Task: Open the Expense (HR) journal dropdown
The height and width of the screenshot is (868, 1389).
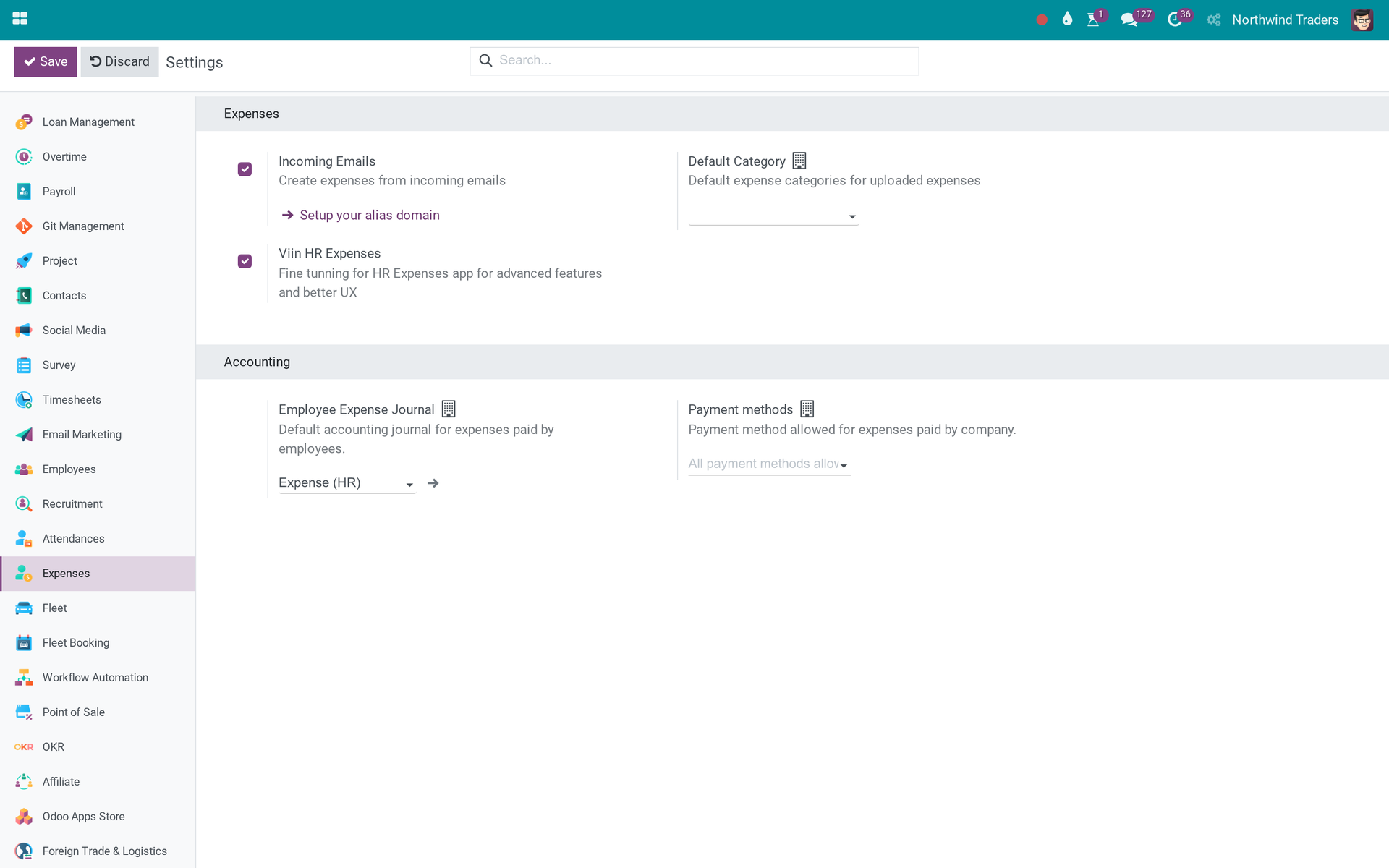Action: (x=347, y=483)
